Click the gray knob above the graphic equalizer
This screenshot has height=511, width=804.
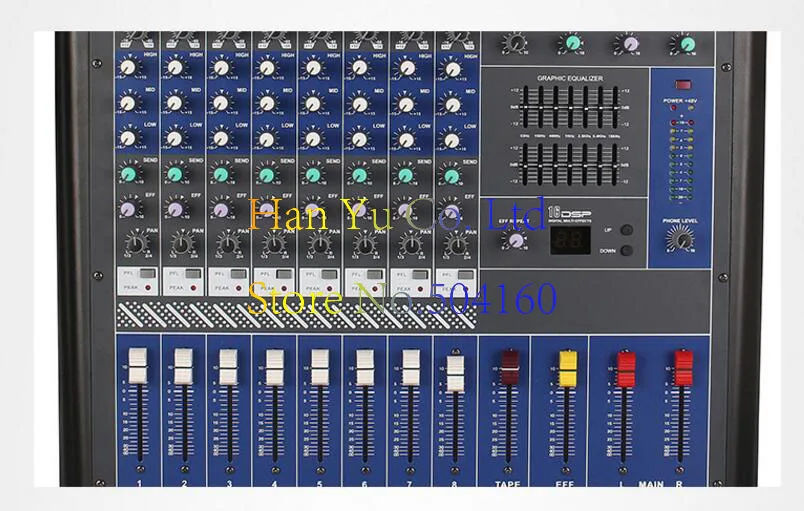515,44
